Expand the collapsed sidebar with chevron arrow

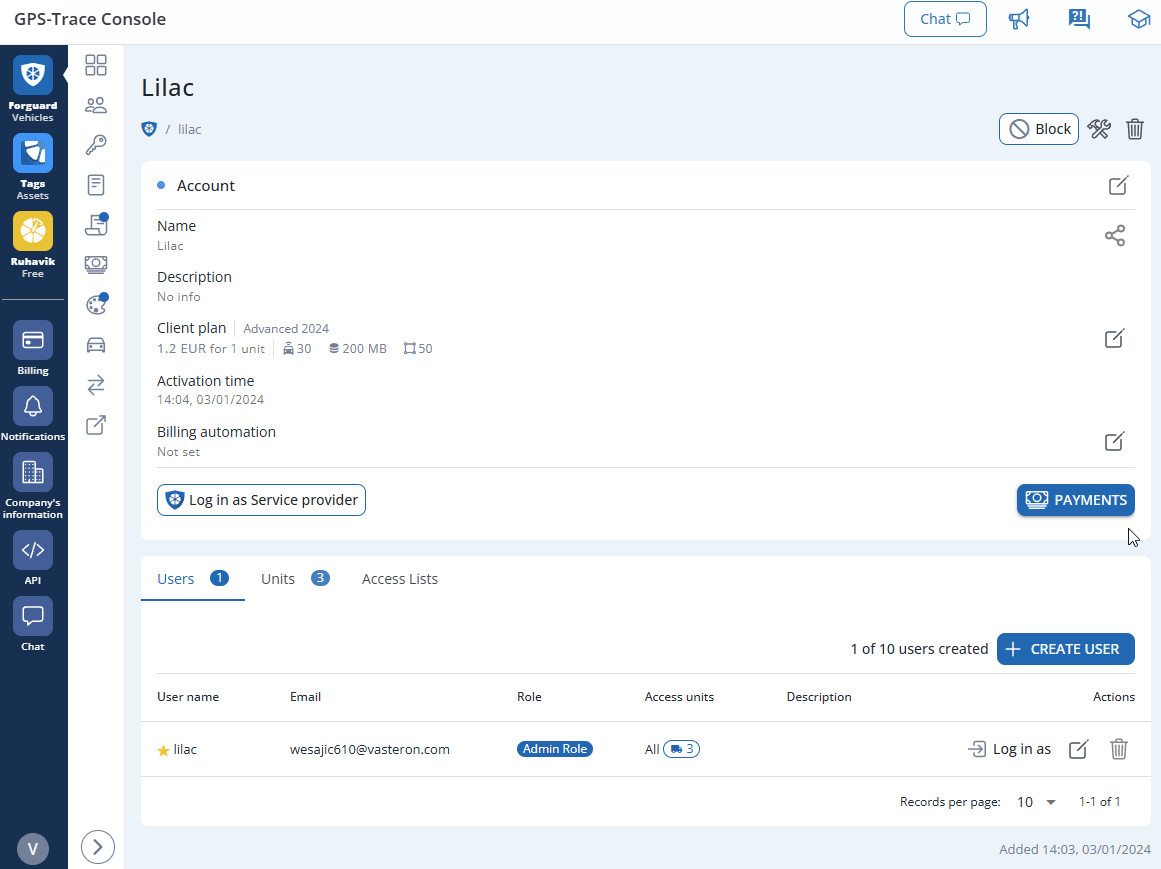coord(97,846)
